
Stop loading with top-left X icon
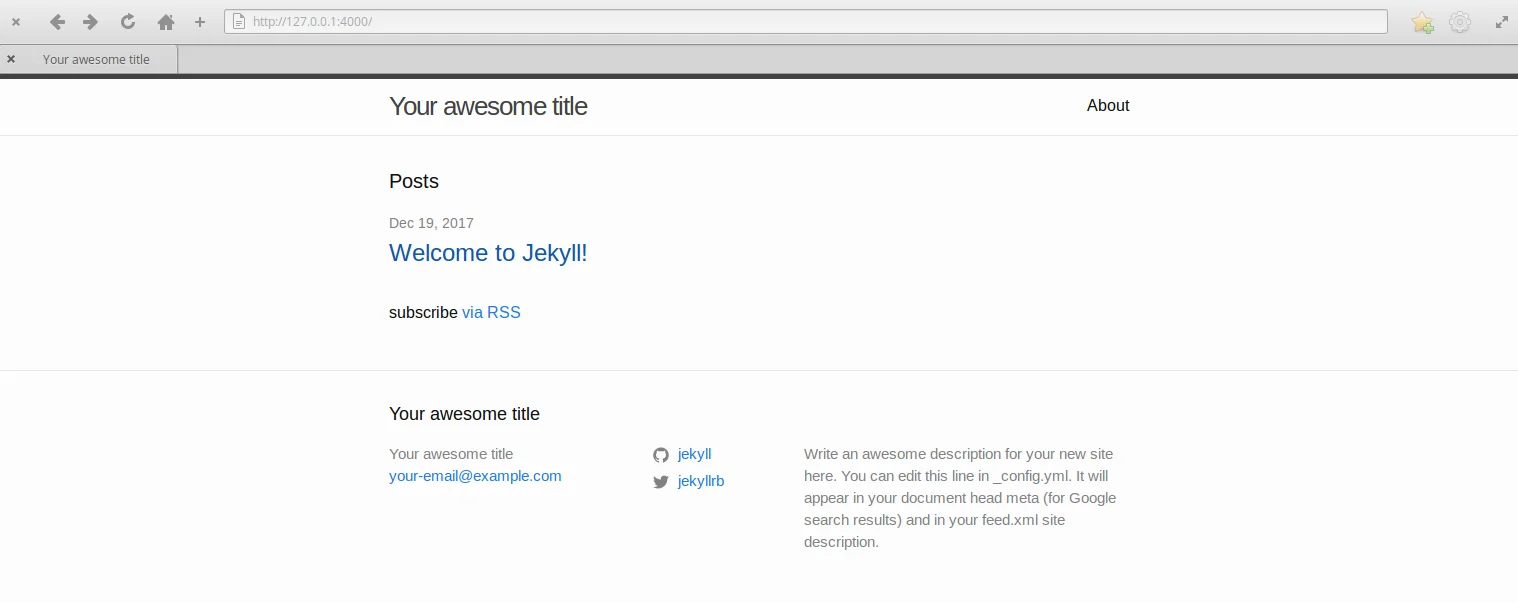(16, 21)
